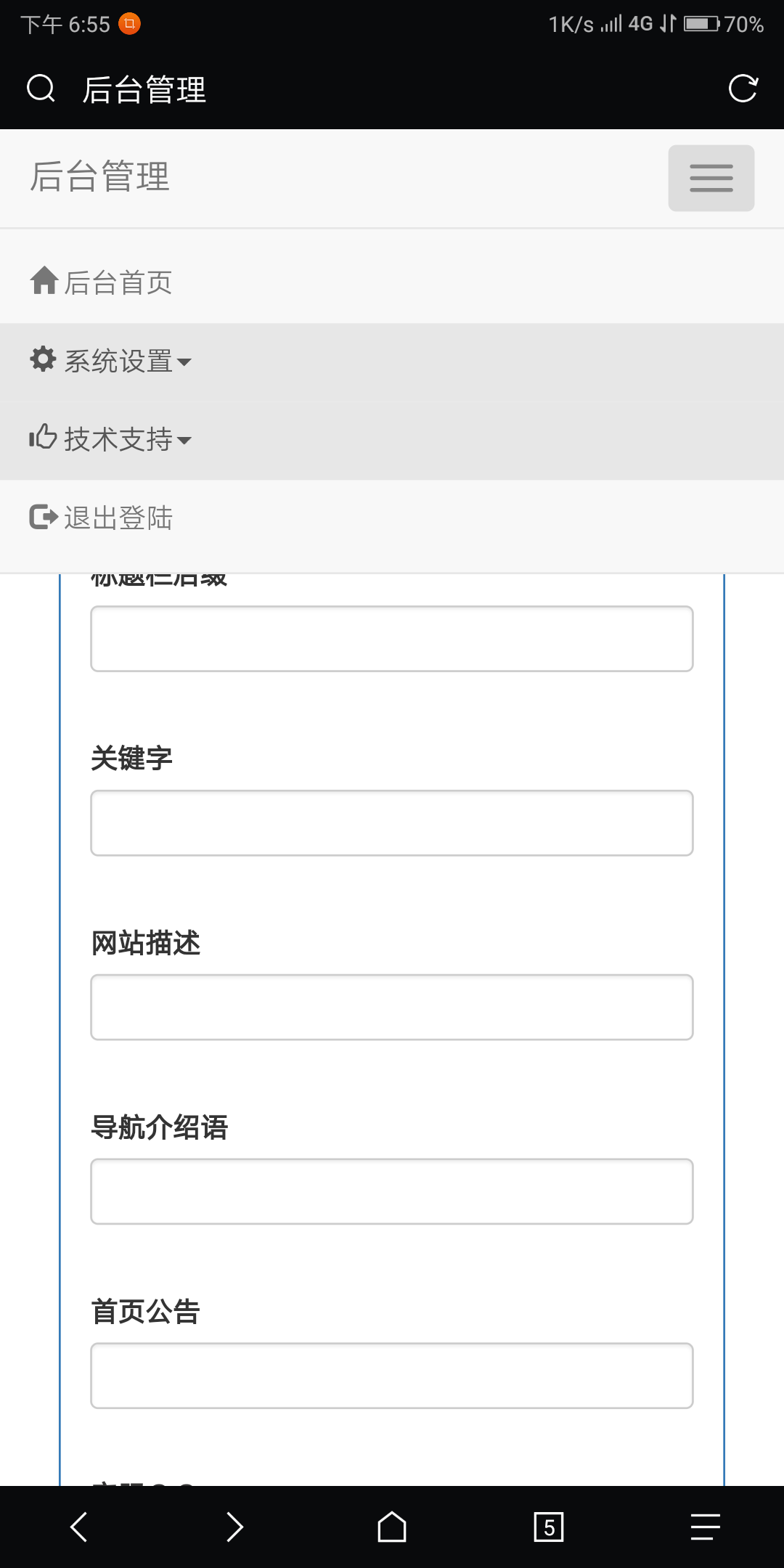Tap the 后台管理 brand link
The width and height of the screenshot is (784, 1568).
(x=99, y=176)
